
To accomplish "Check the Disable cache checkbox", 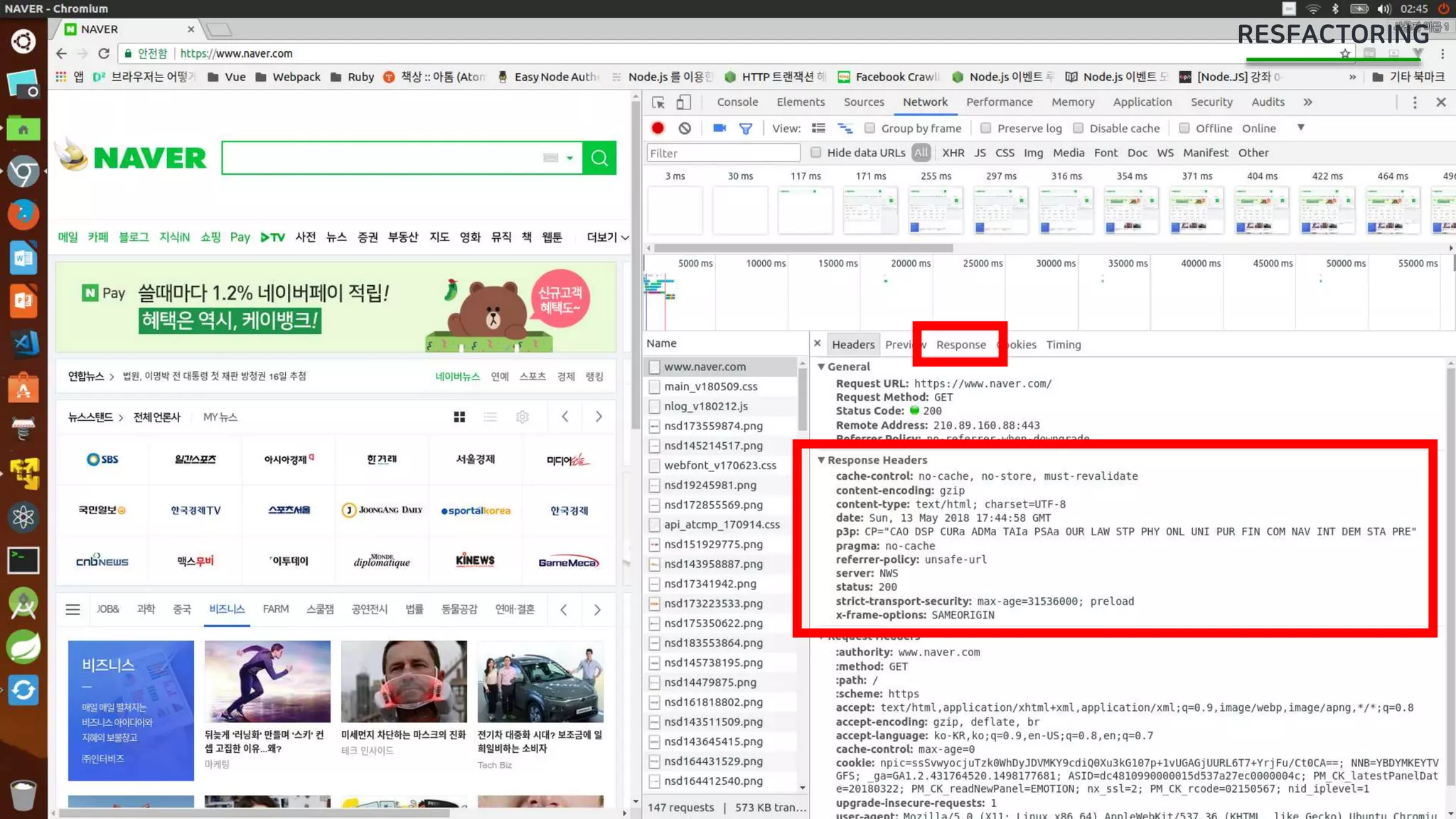I will pos(1078,128).
